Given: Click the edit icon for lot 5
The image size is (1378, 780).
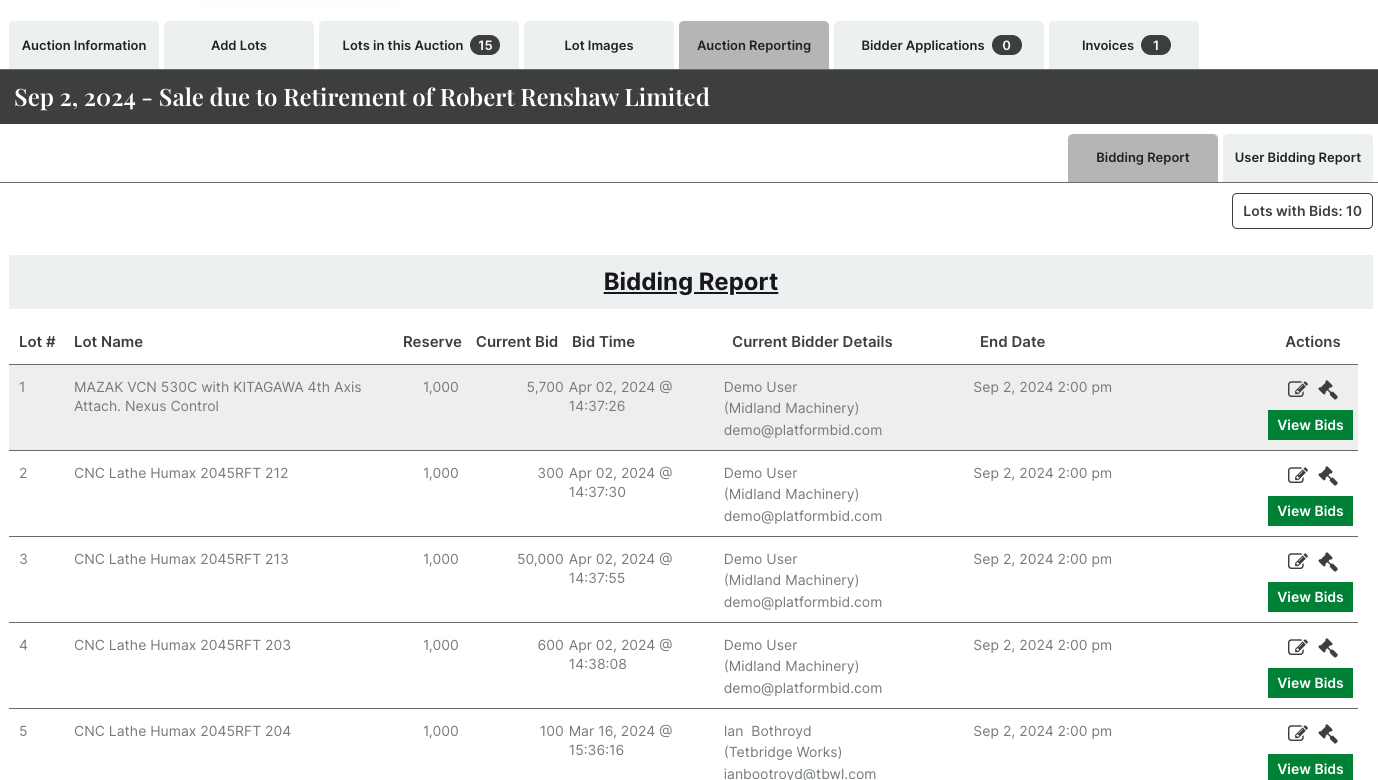Looking at the screenshot, I should coord(1297,734).
